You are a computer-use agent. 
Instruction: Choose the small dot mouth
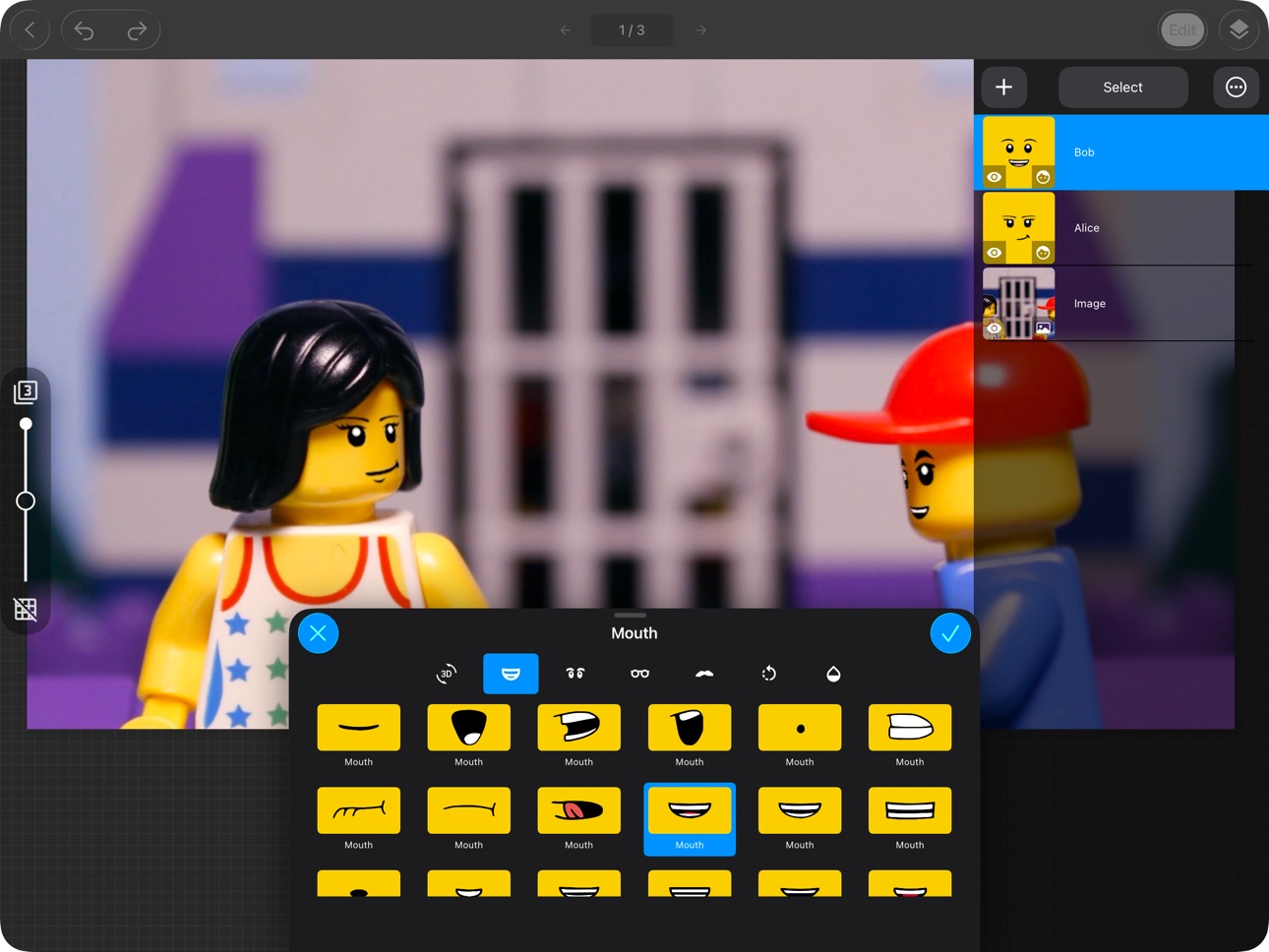coord(800,728)
